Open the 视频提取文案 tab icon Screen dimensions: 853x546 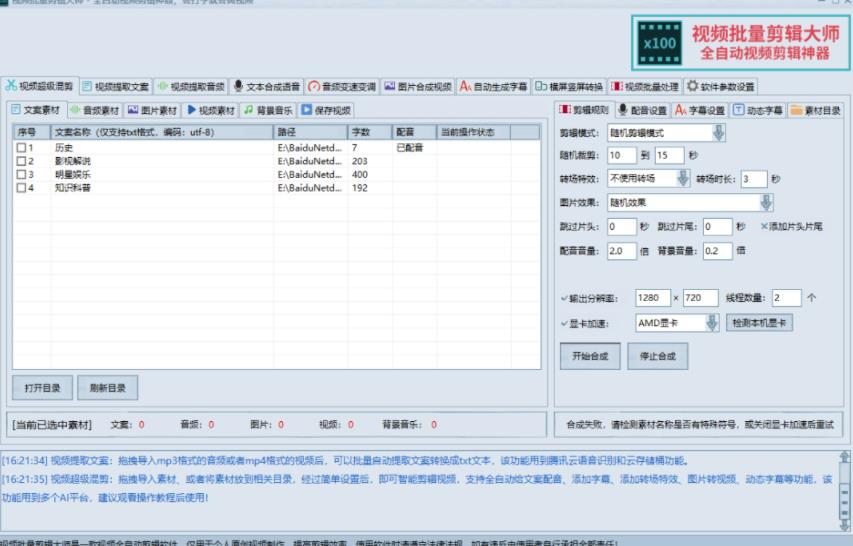(88, 86)
